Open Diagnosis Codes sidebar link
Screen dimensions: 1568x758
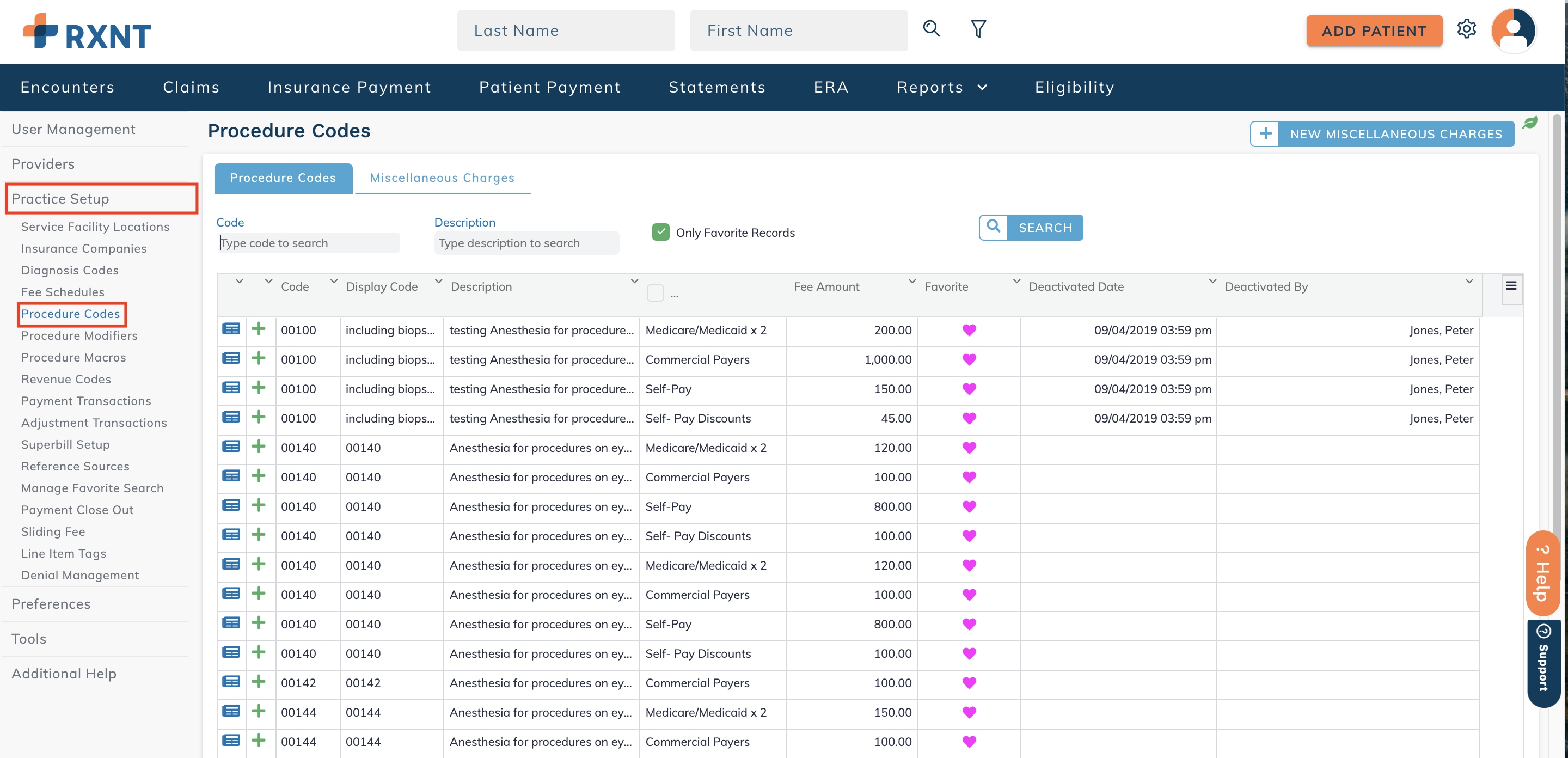pos(70,270)
